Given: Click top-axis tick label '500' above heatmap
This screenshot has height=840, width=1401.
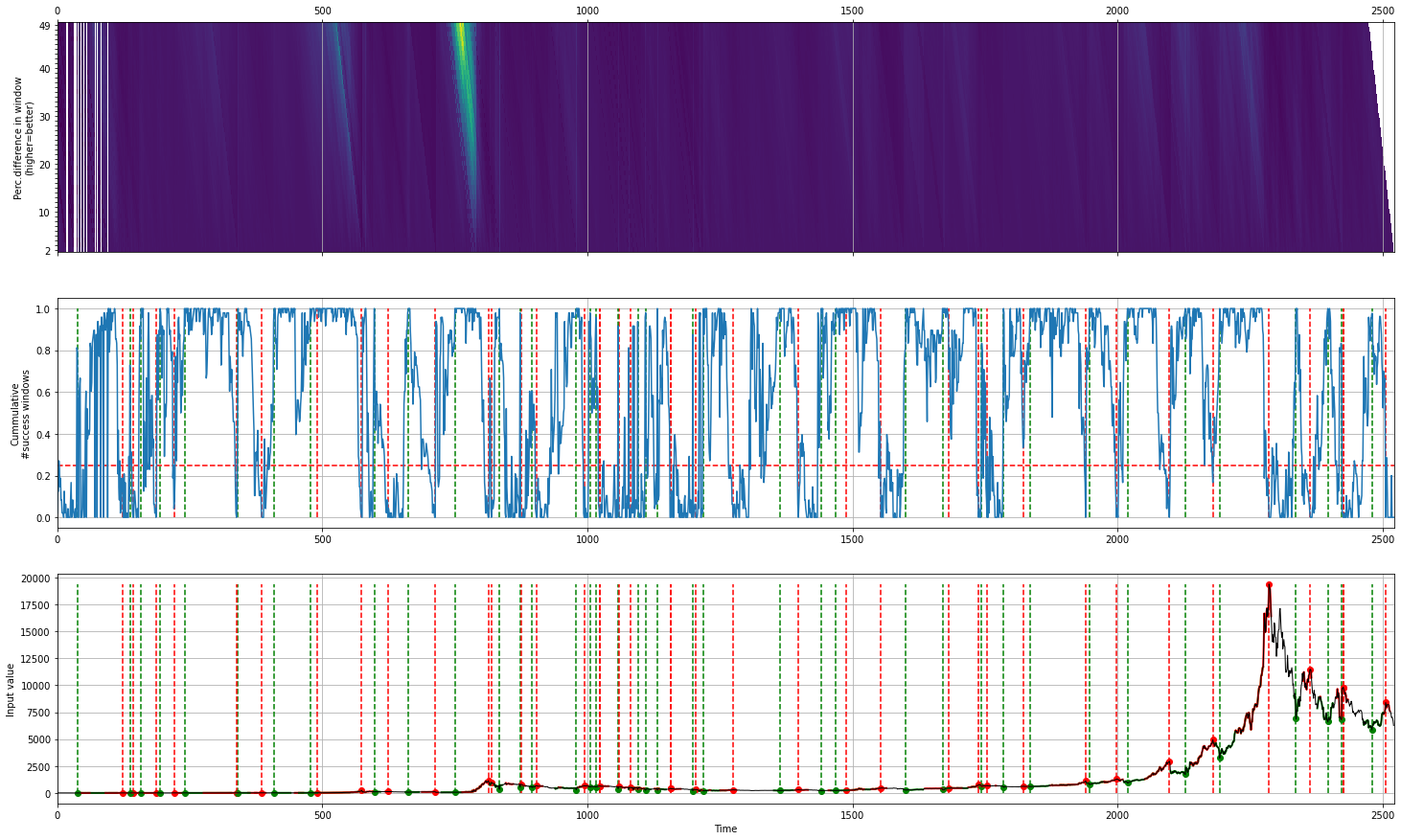Looking at the screenshot, I should 323,11.
